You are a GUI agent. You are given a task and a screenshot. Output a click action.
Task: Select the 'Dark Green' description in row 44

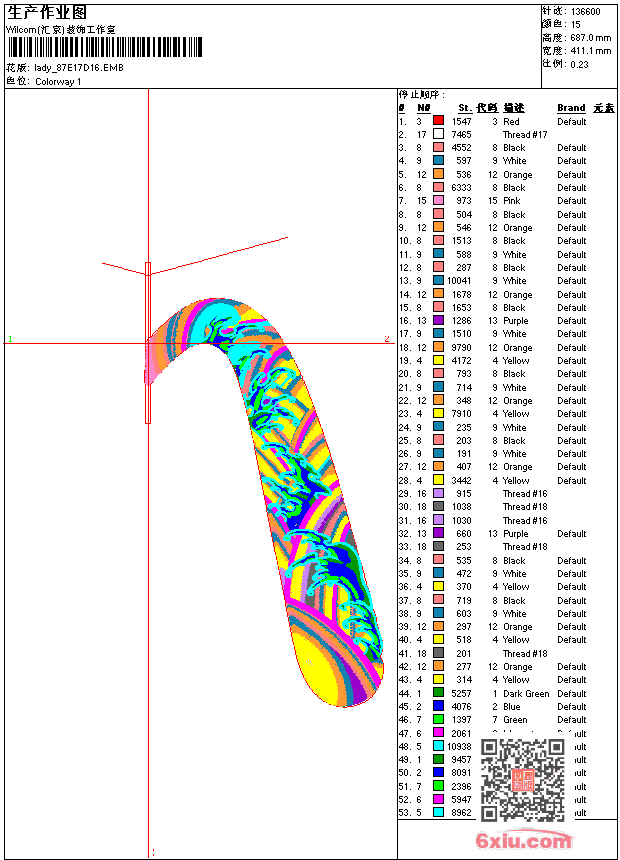[526, 693]
